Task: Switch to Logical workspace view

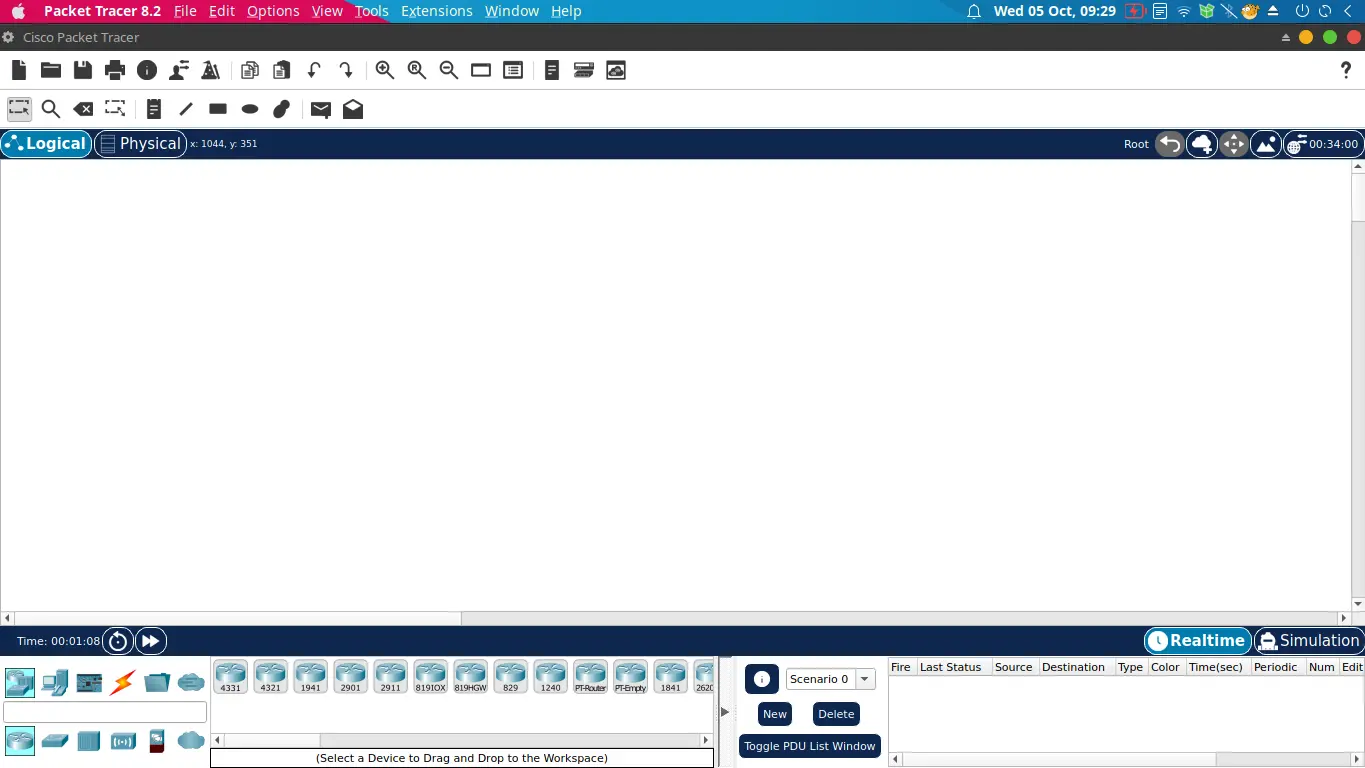Action: click(46, 144)
